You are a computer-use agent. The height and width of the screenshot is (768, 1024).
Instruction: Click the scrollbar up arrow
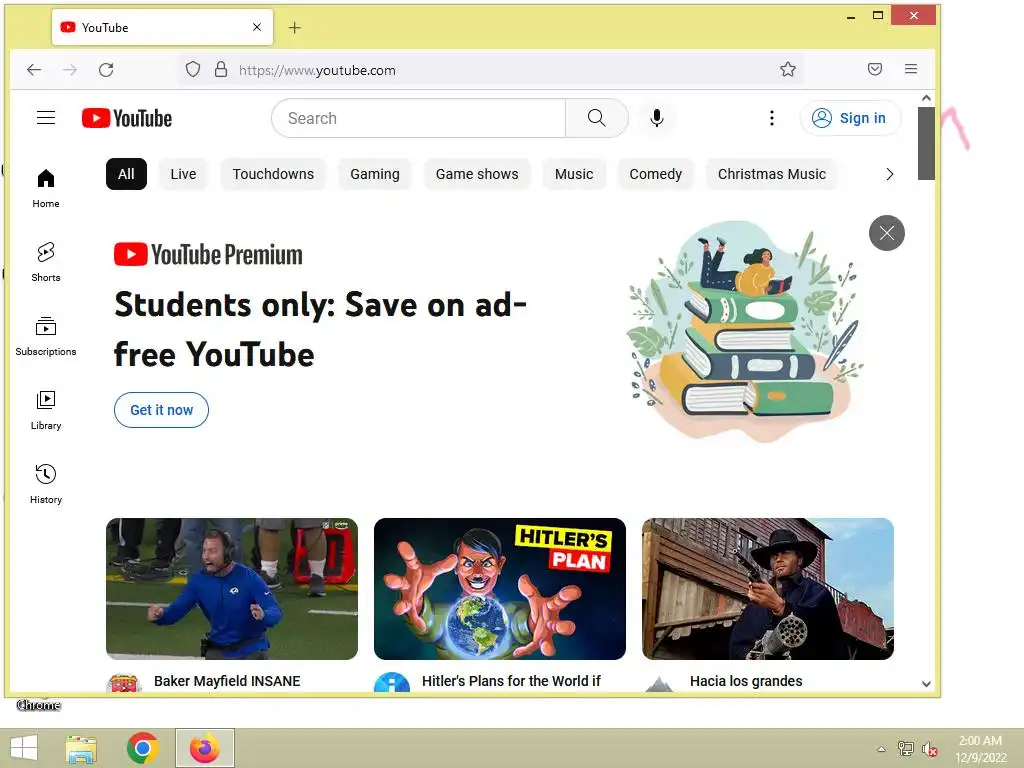(x=926, y=98)
